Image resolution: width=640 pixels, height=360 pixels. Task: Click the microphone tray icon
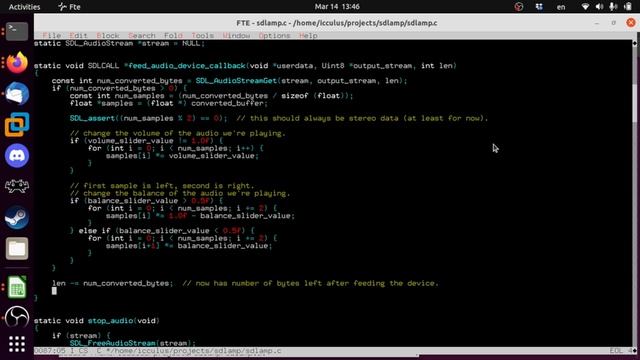point(613,7)
